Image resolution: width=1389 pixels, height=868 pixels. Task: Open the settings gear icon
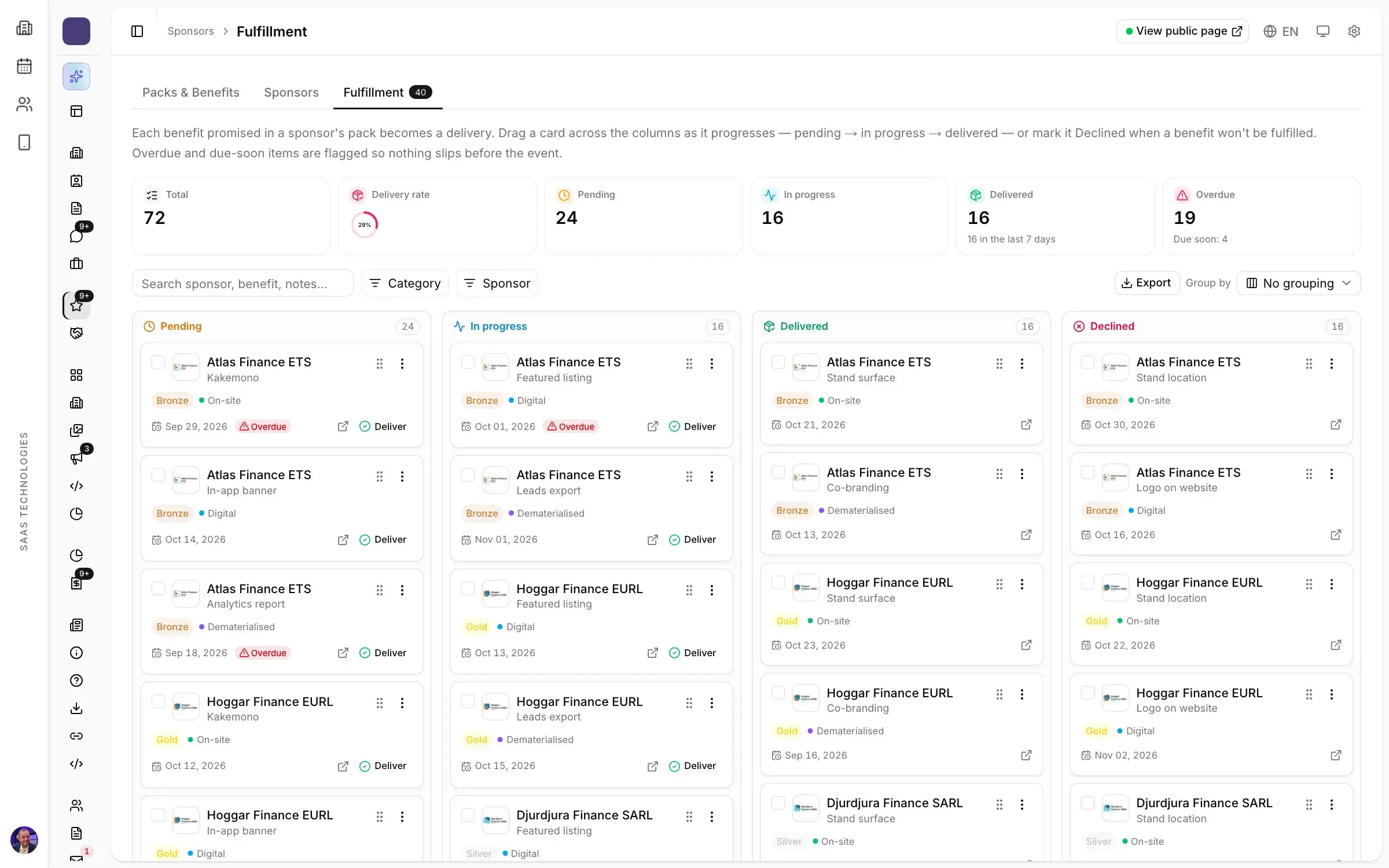point(1354,31)
